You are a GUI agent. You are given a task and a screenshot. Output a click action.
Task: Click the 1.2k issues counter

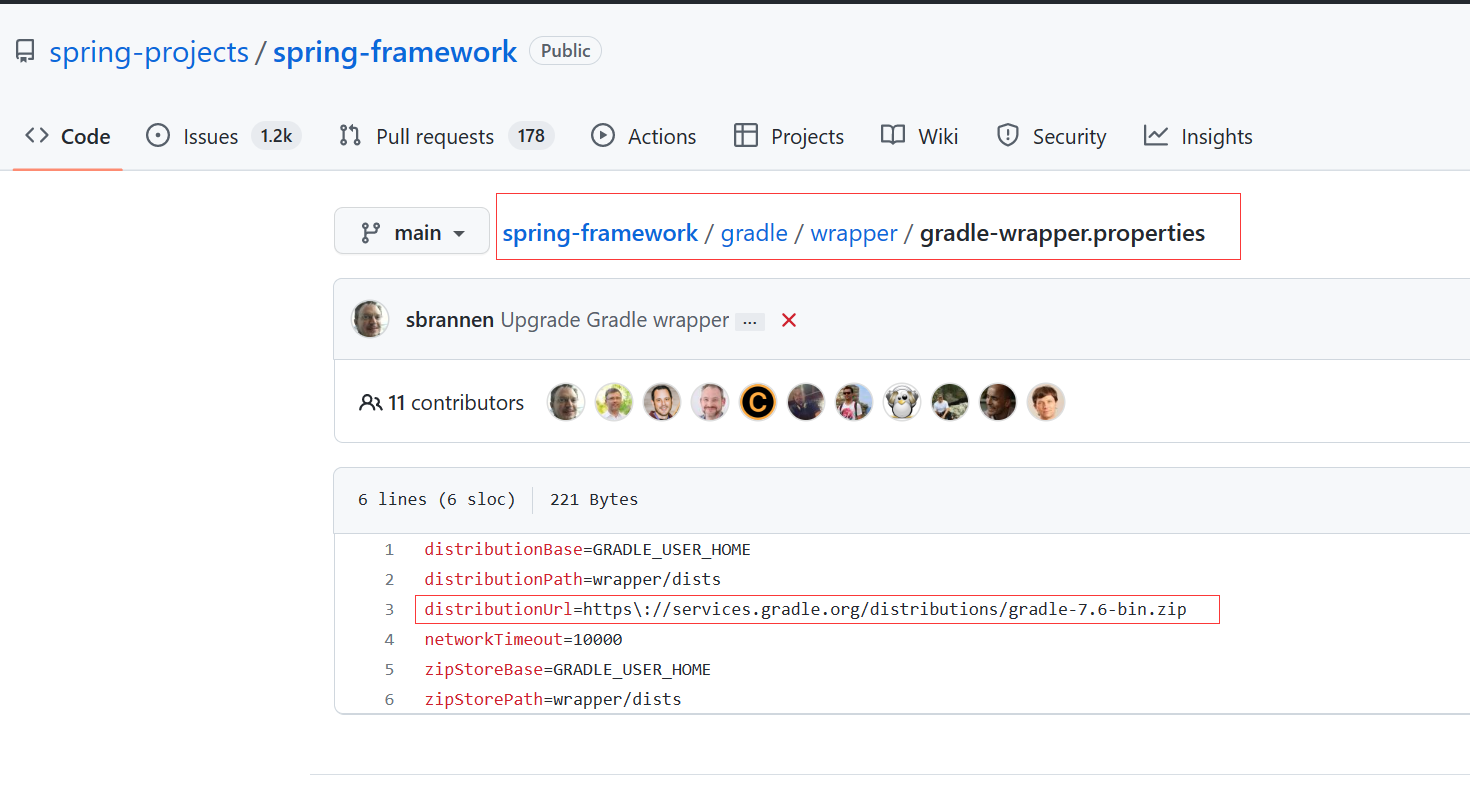point(276,136)
